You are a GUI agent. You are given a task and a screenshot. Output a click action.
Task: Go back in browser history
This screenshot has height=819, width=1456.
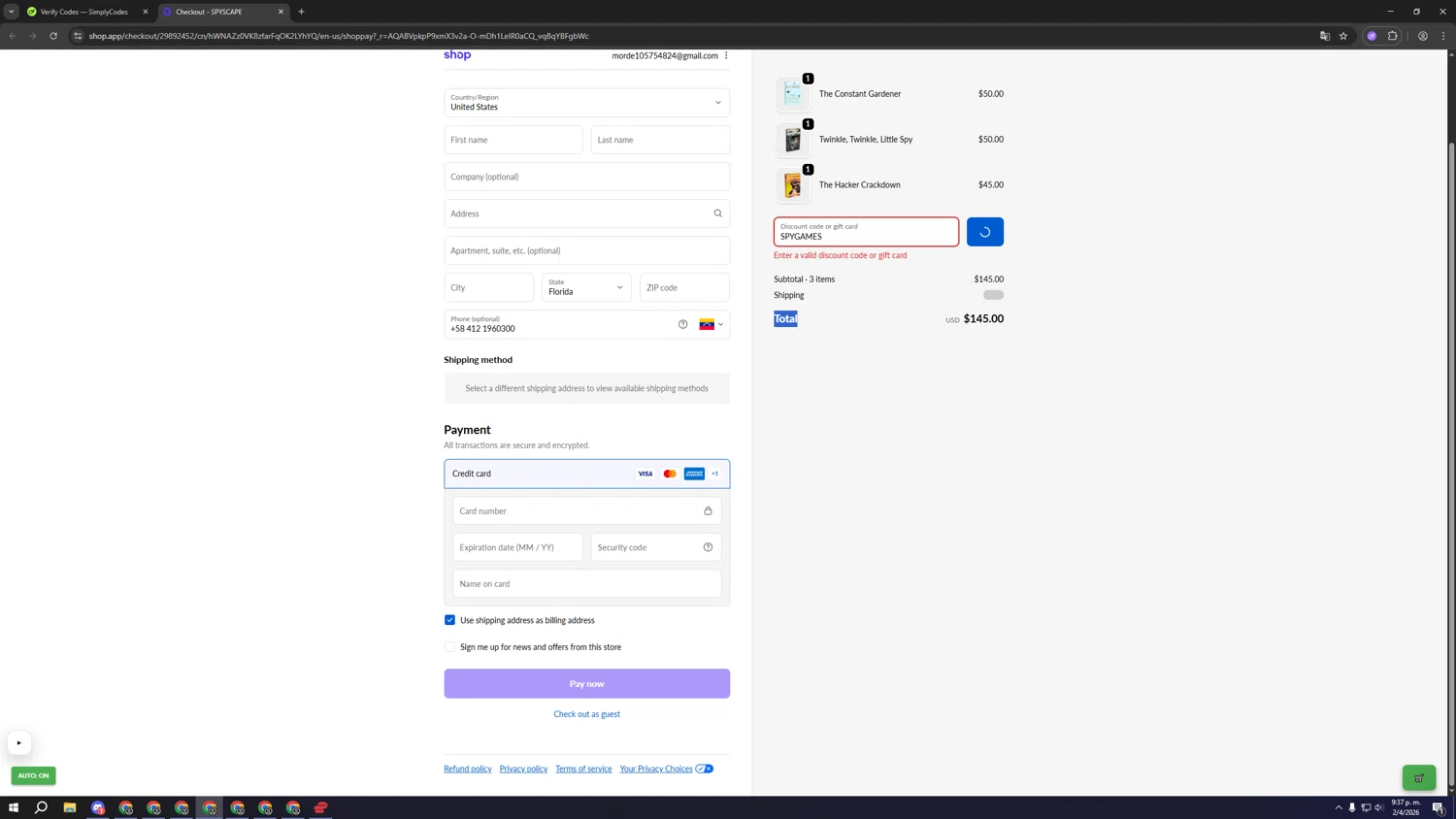(13, 36)
